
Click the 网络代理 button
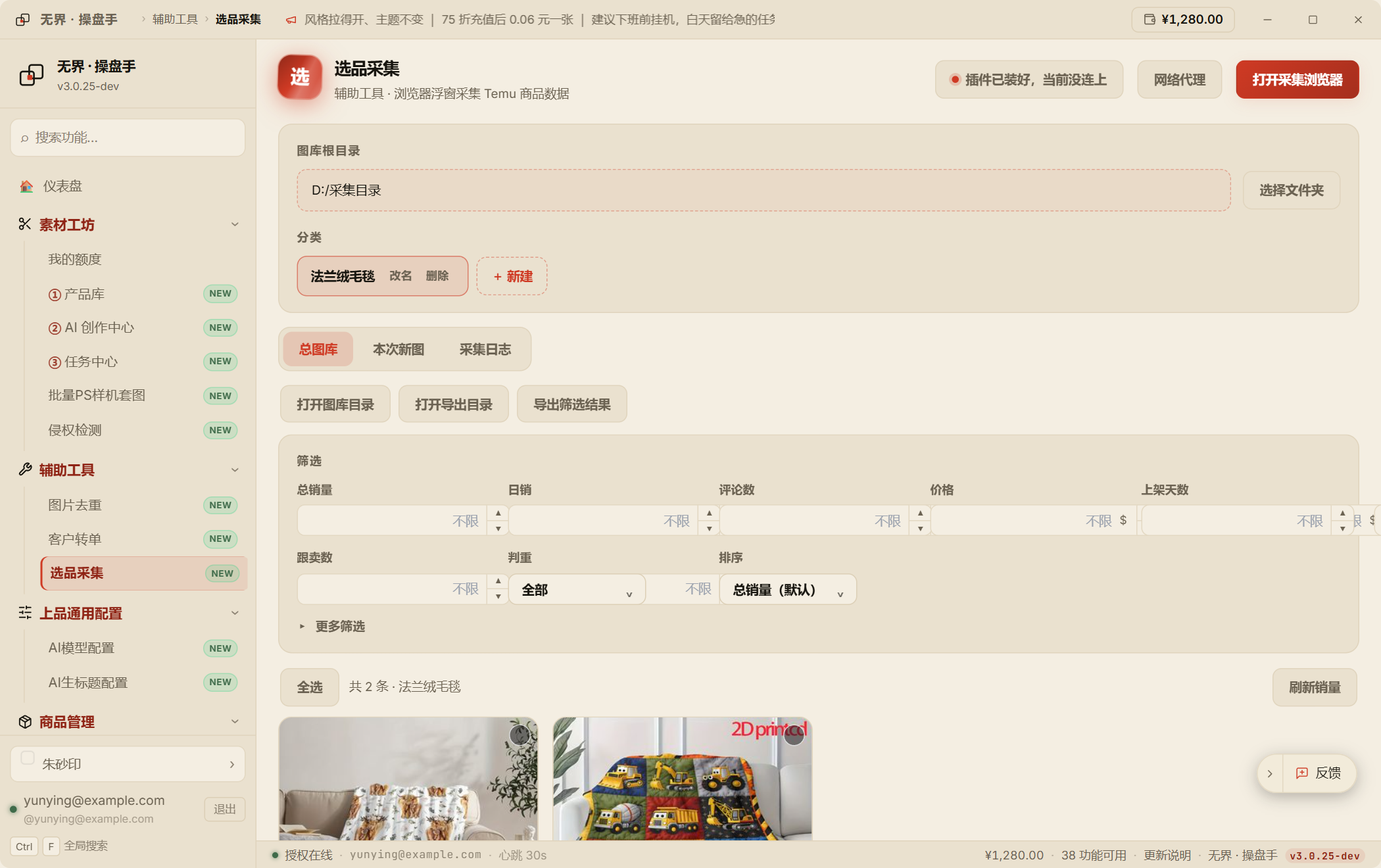coord(1179,80)
